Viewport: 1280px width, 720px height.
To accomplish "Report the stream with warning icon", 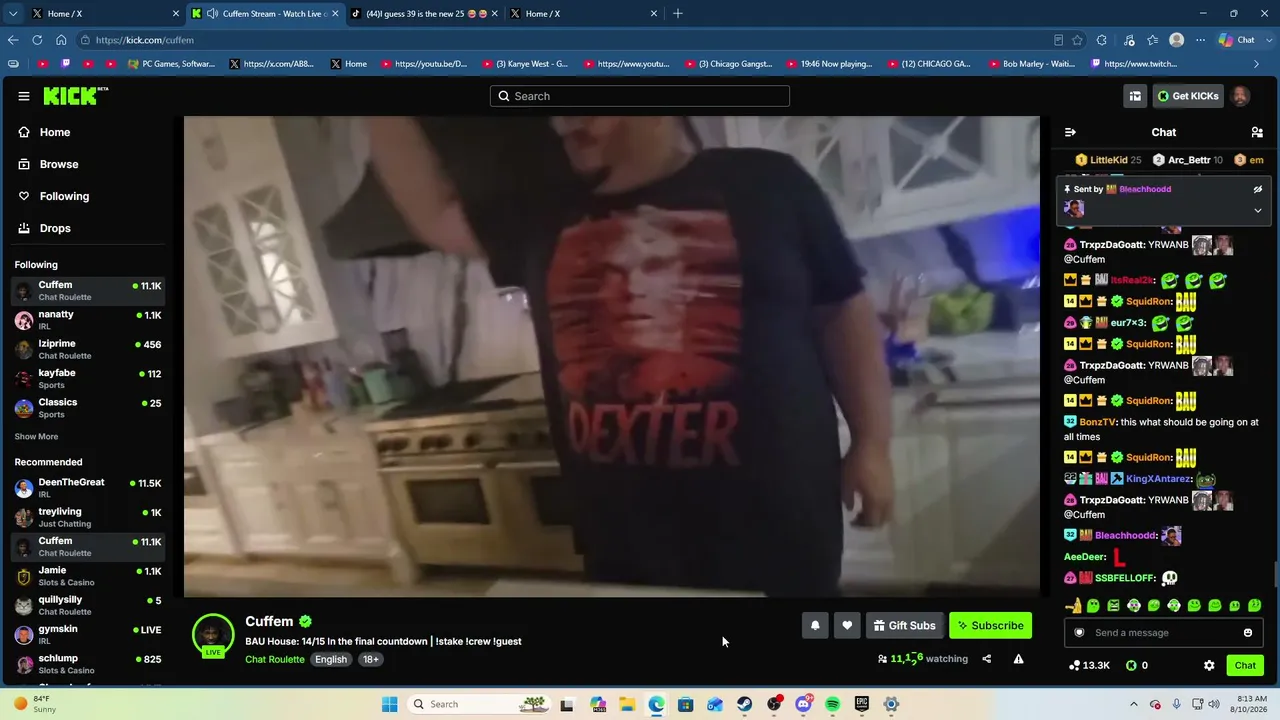I will (x=1018, y=659).
